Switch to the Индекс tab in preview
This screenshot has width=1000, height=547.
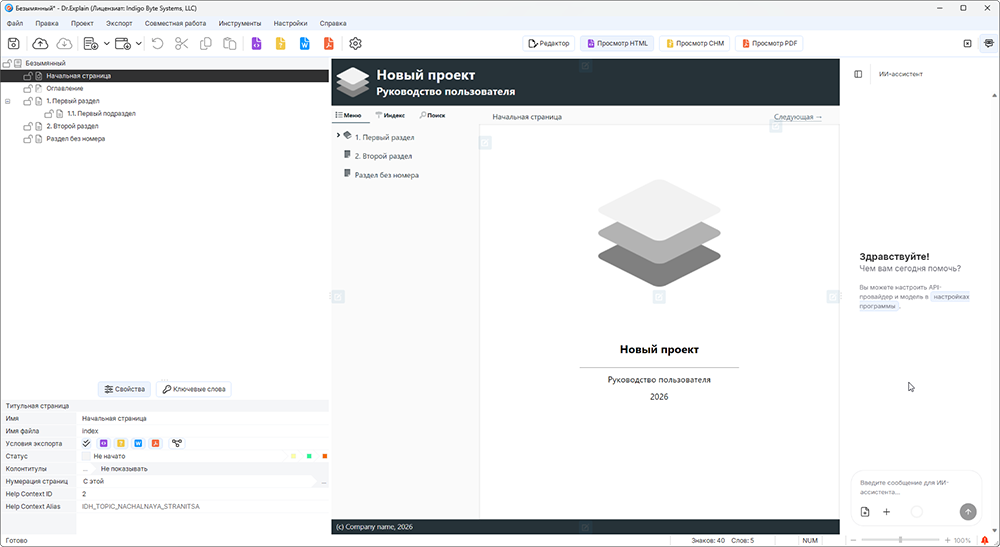[390, 115]
